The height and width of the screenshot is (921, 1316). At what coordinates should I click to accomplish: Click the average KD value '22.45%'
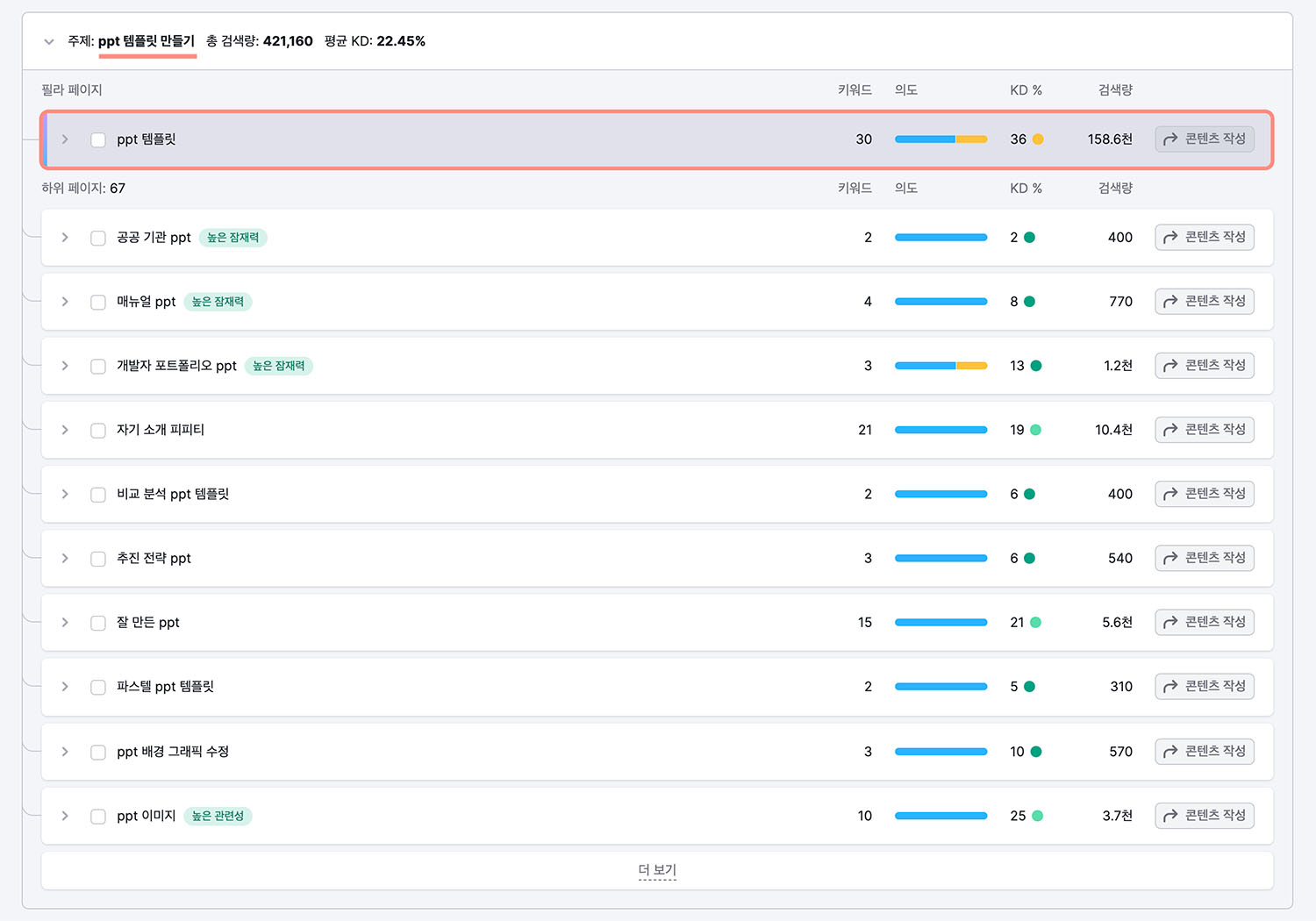[401, 41]
